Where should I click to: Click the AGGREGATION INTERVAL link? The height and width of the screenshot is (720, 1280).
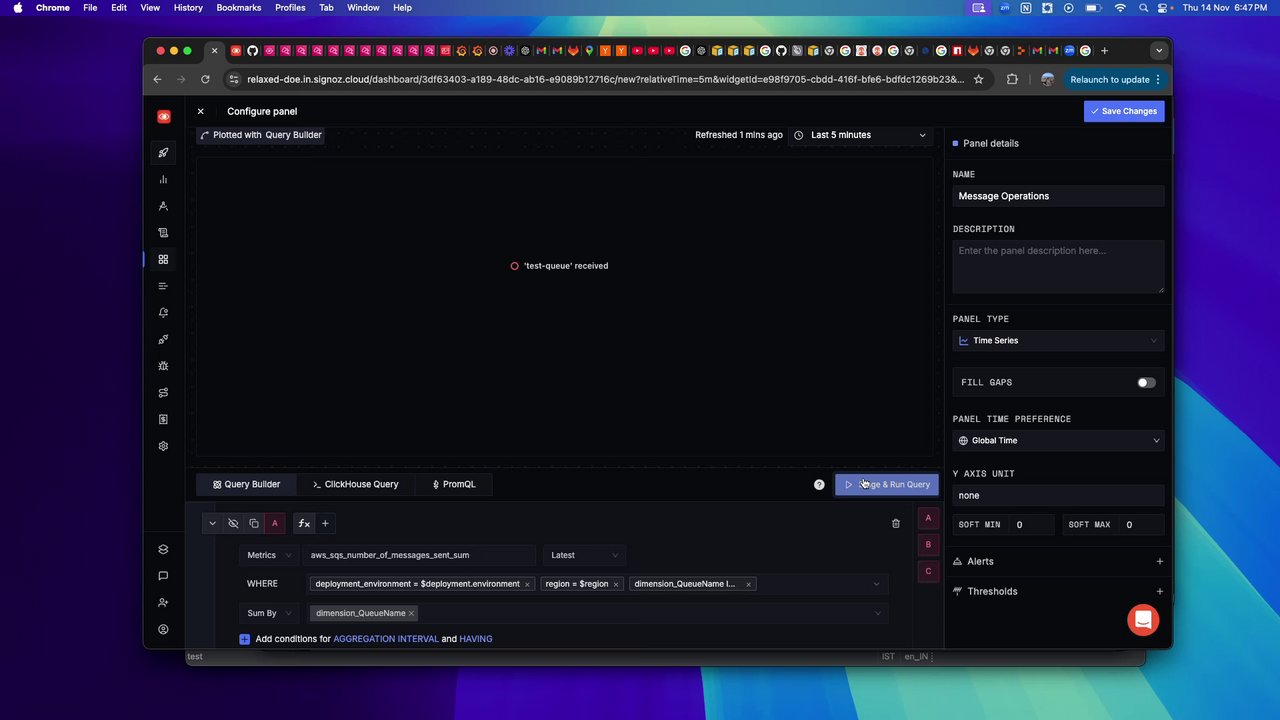click(386, 639)
